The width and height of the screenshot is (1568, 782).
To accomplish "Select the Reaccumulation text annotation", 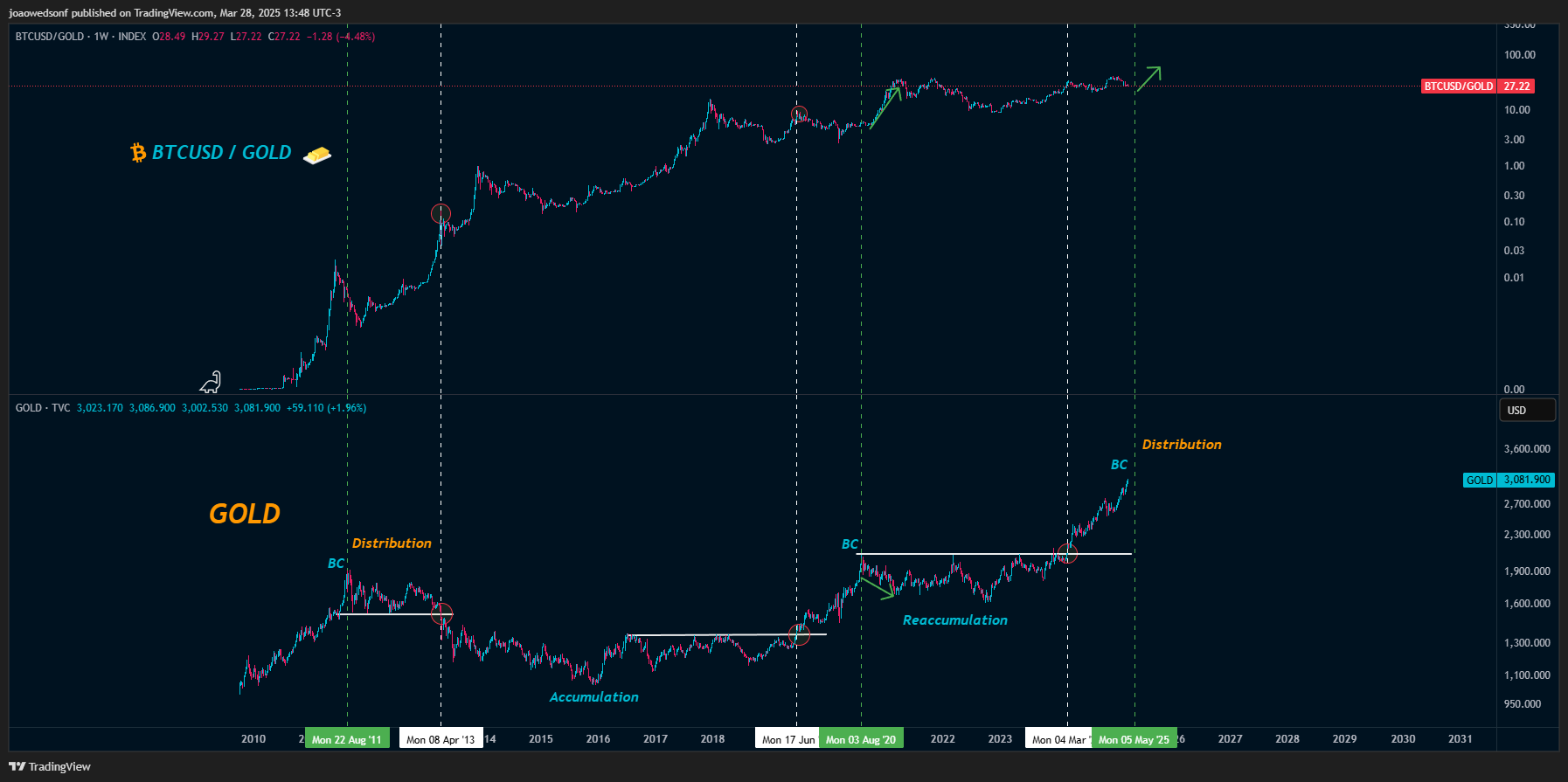I will [x=954, y=620].
